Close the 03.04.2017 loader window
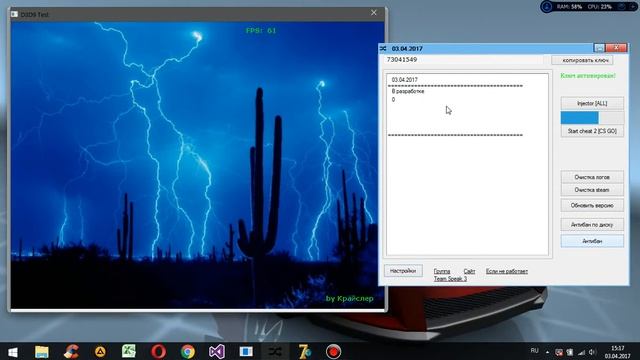This screenshot has width=640, height=360. (x=616, y=48)
